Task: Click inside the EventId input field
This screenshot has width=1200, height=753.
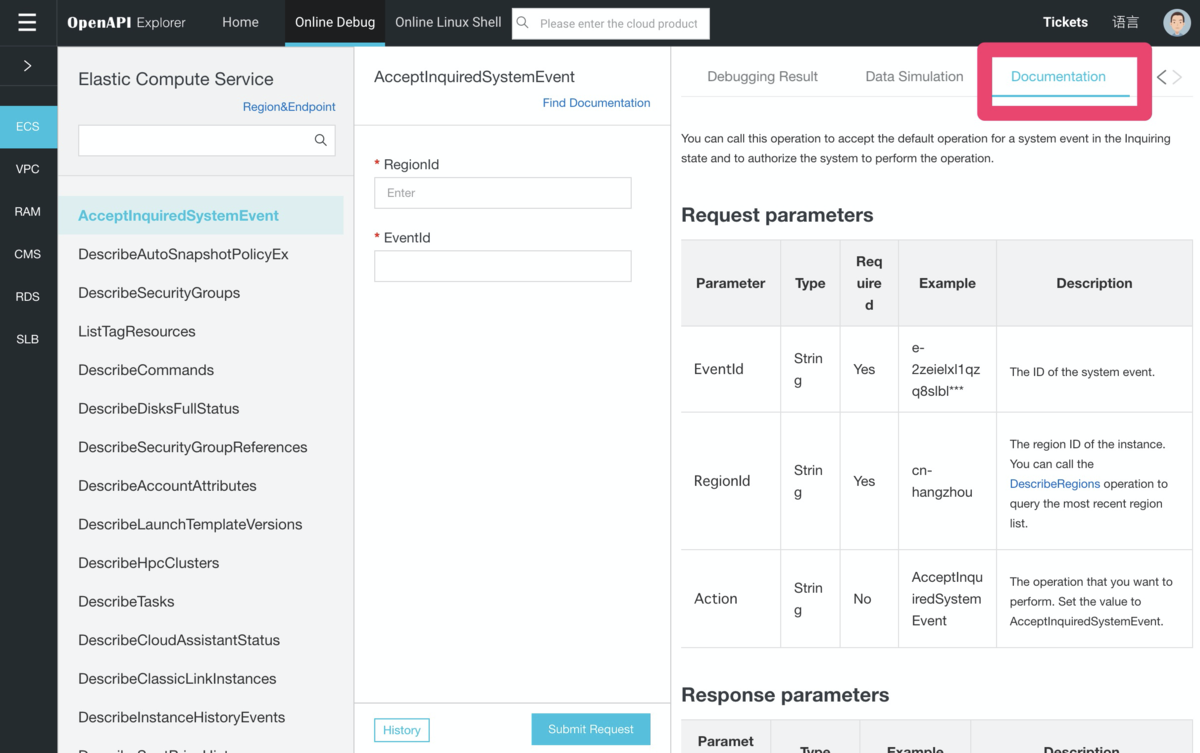Action: [x=502, y=266]
